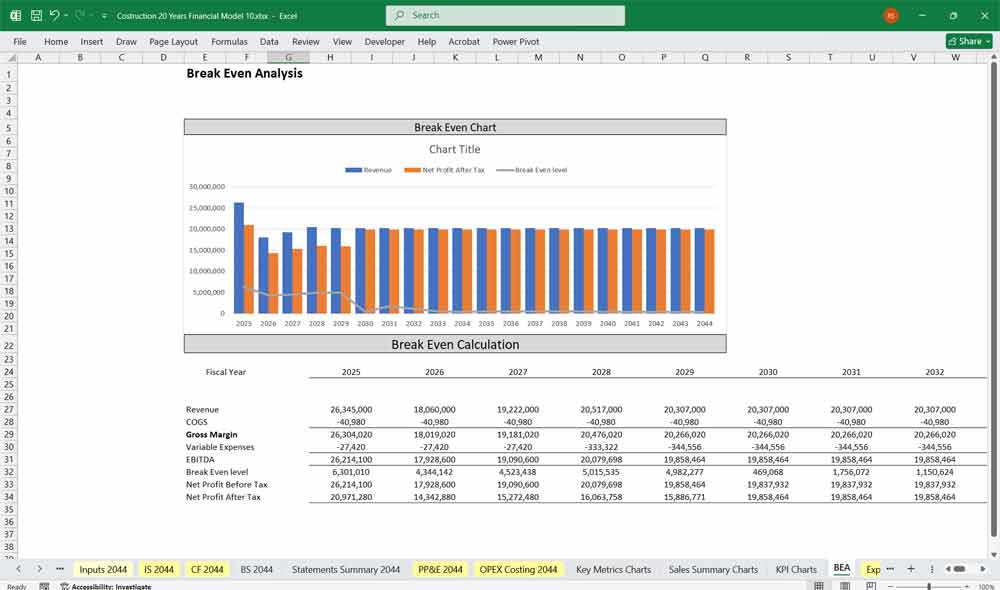This screenshot has height=590, width=1000.
Task: Open the Undo dropdown arrow
Action: (66, 16)
